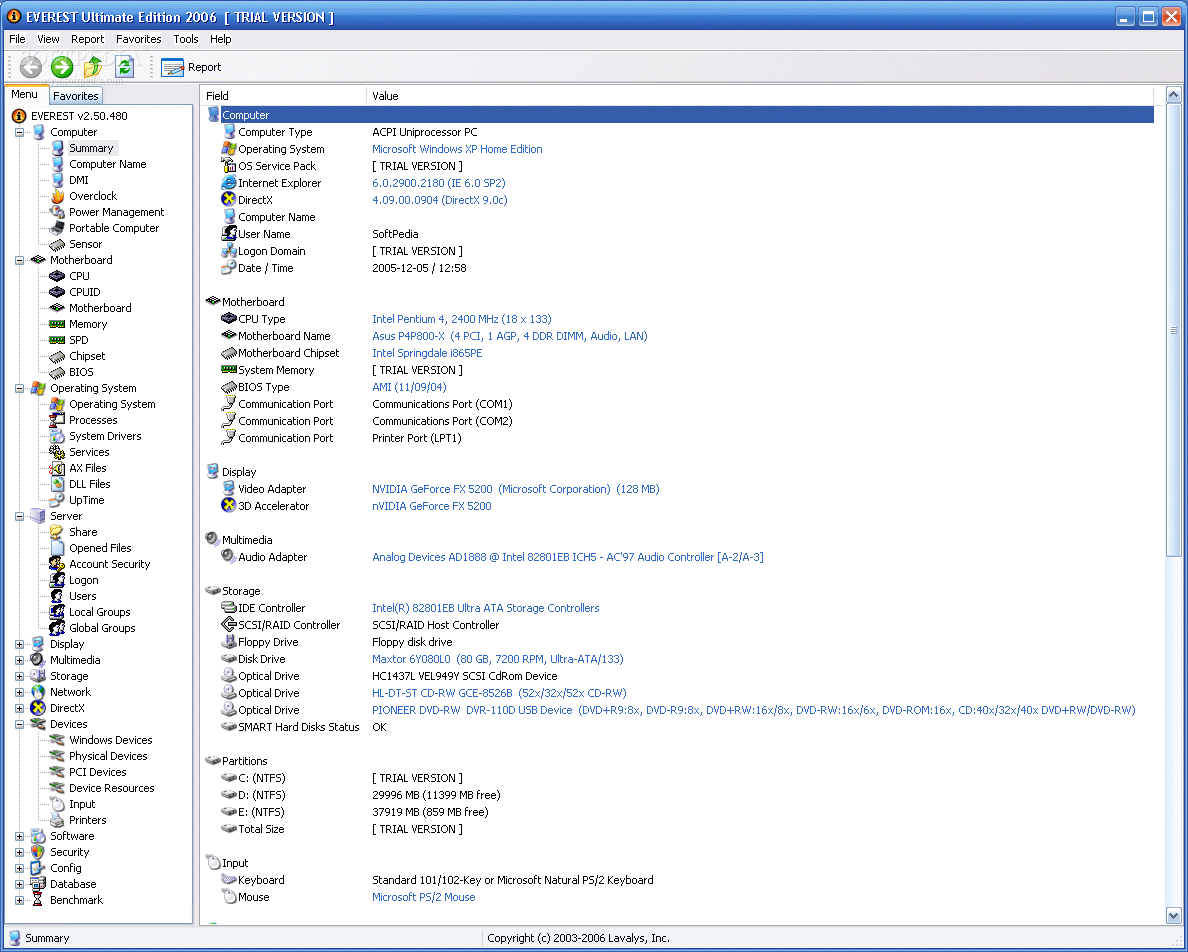The image size is (1188, 952).
Task: Select the highlighted Computer header row
Action: (x=680, y=115)
